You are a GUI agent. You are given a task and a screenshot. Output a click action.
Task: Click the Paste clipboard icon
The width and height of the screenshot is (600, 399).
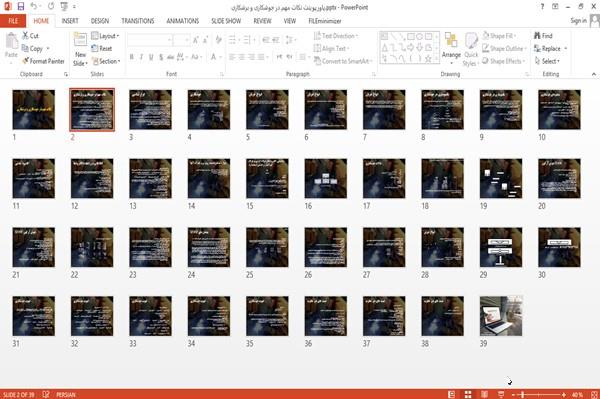coord(11,42)
